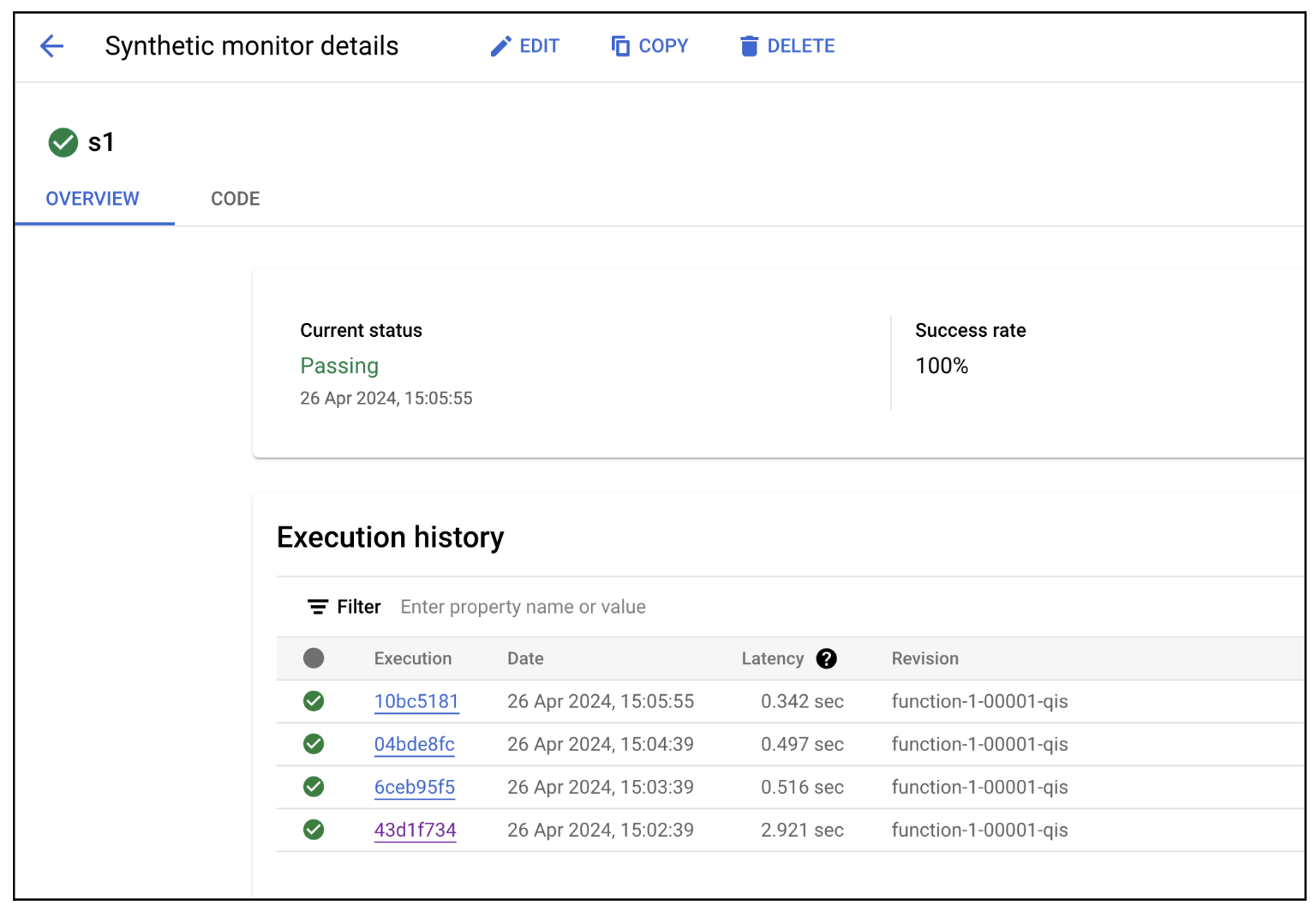
Task: Select the Overview tab
Action: tap(93, 199)
